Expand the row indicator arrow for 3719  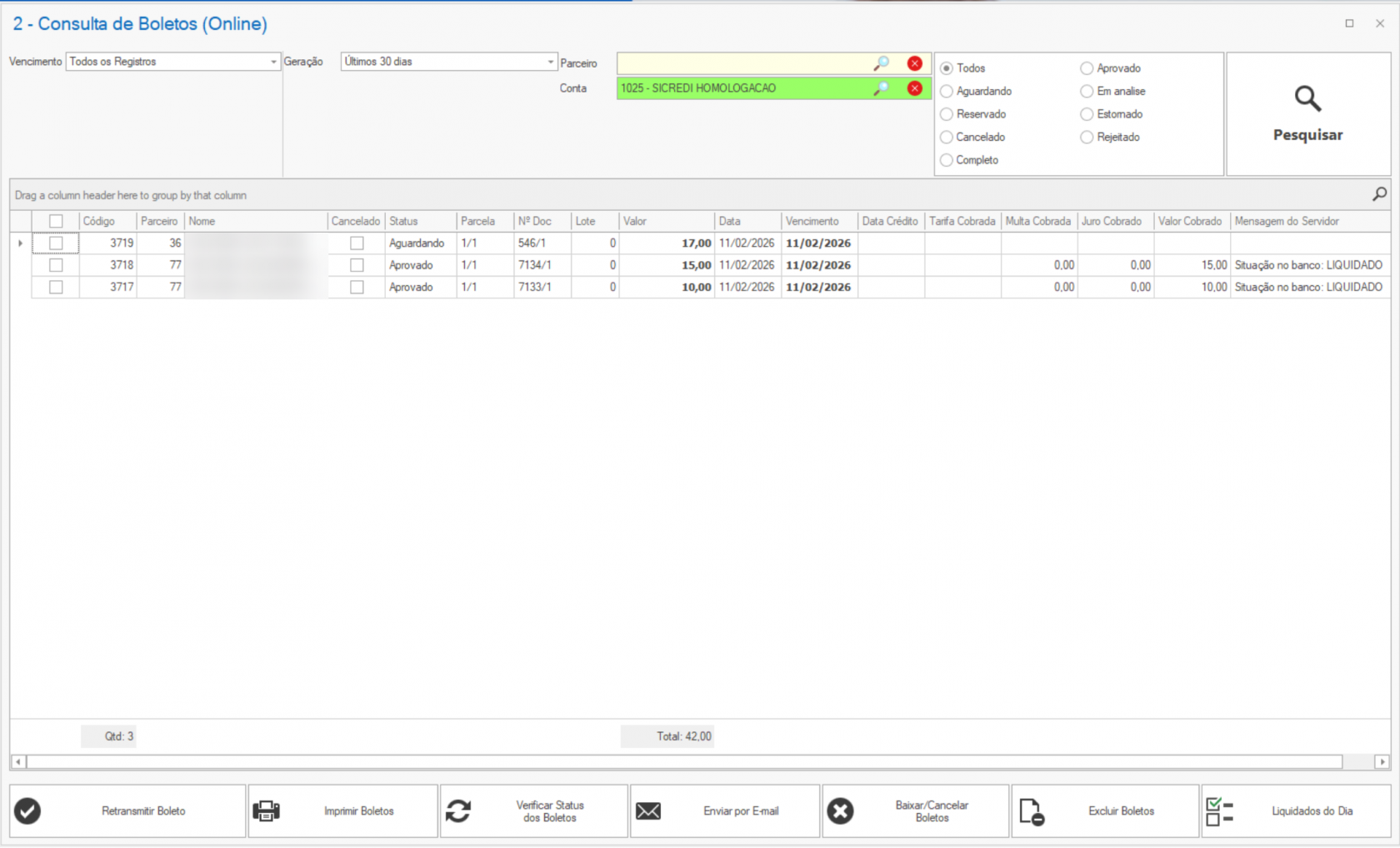(20, 243)
